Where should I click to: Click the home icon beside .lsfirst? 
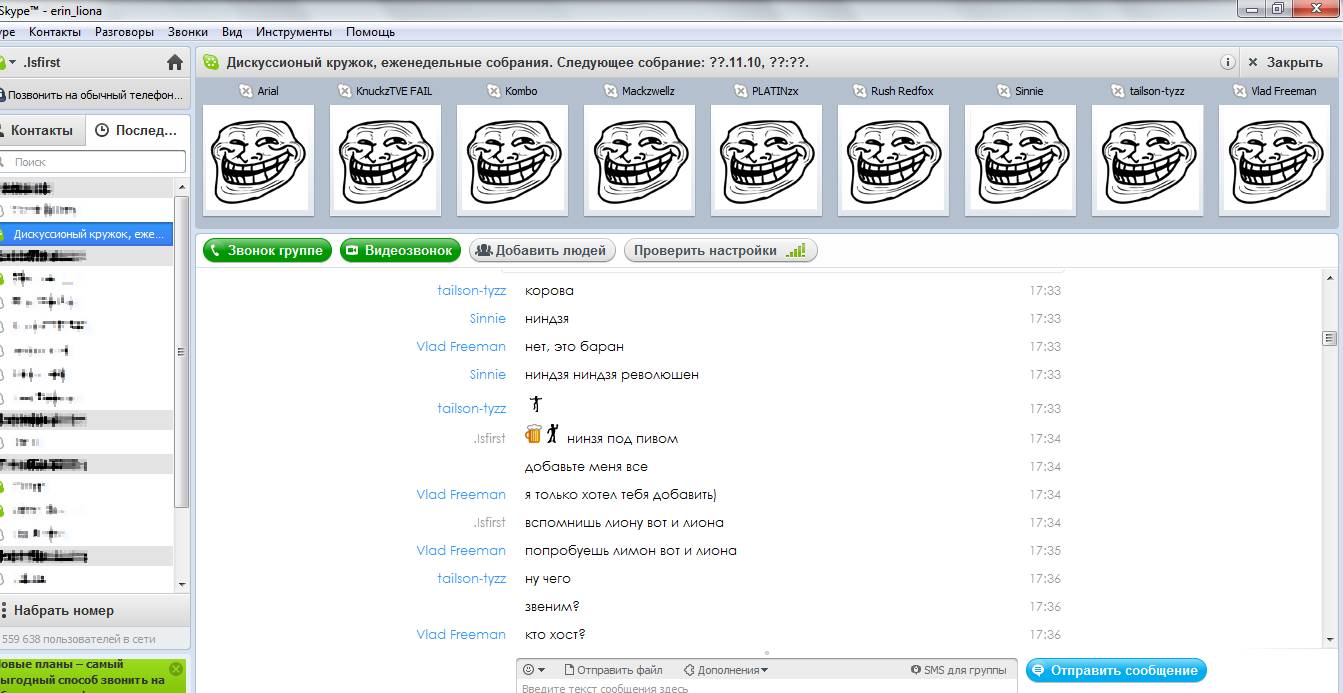[x=175, y=62]
